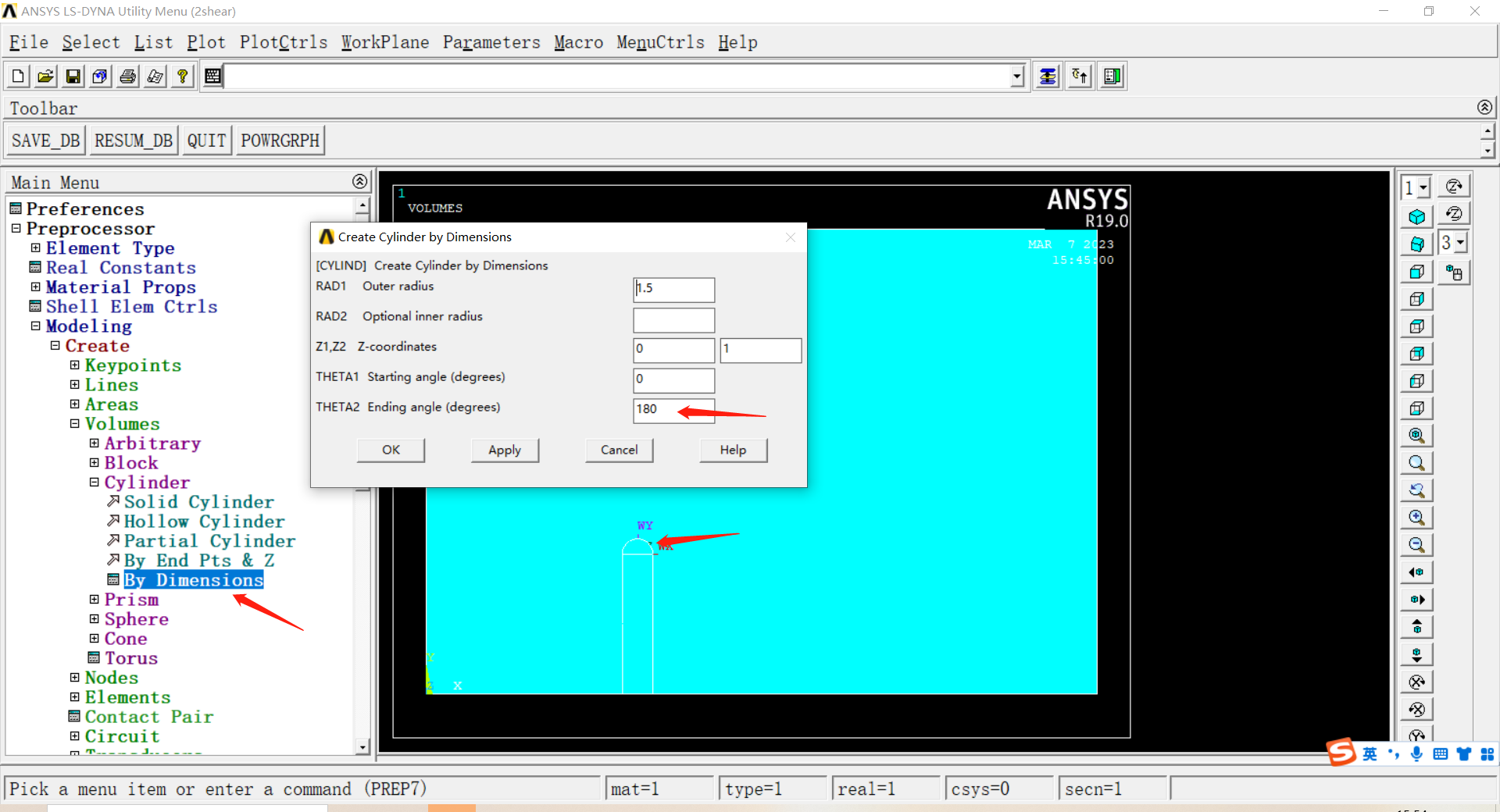Open the Parameters menu
The height and width of the screenshot is (812, 1500).
[491, 42]
